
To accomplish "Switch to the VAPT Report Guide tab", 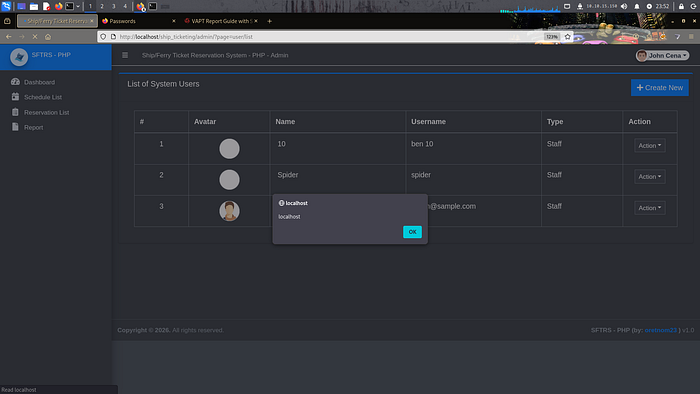I will [x=221, y=21].
